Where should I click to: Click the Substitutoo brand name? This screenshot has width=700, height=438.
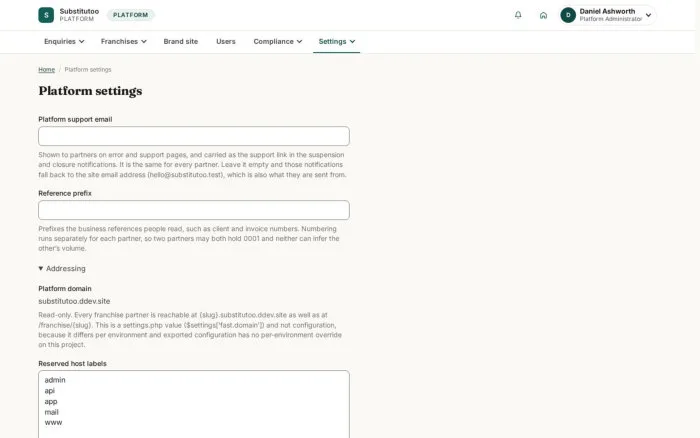[x=79, y=11]
